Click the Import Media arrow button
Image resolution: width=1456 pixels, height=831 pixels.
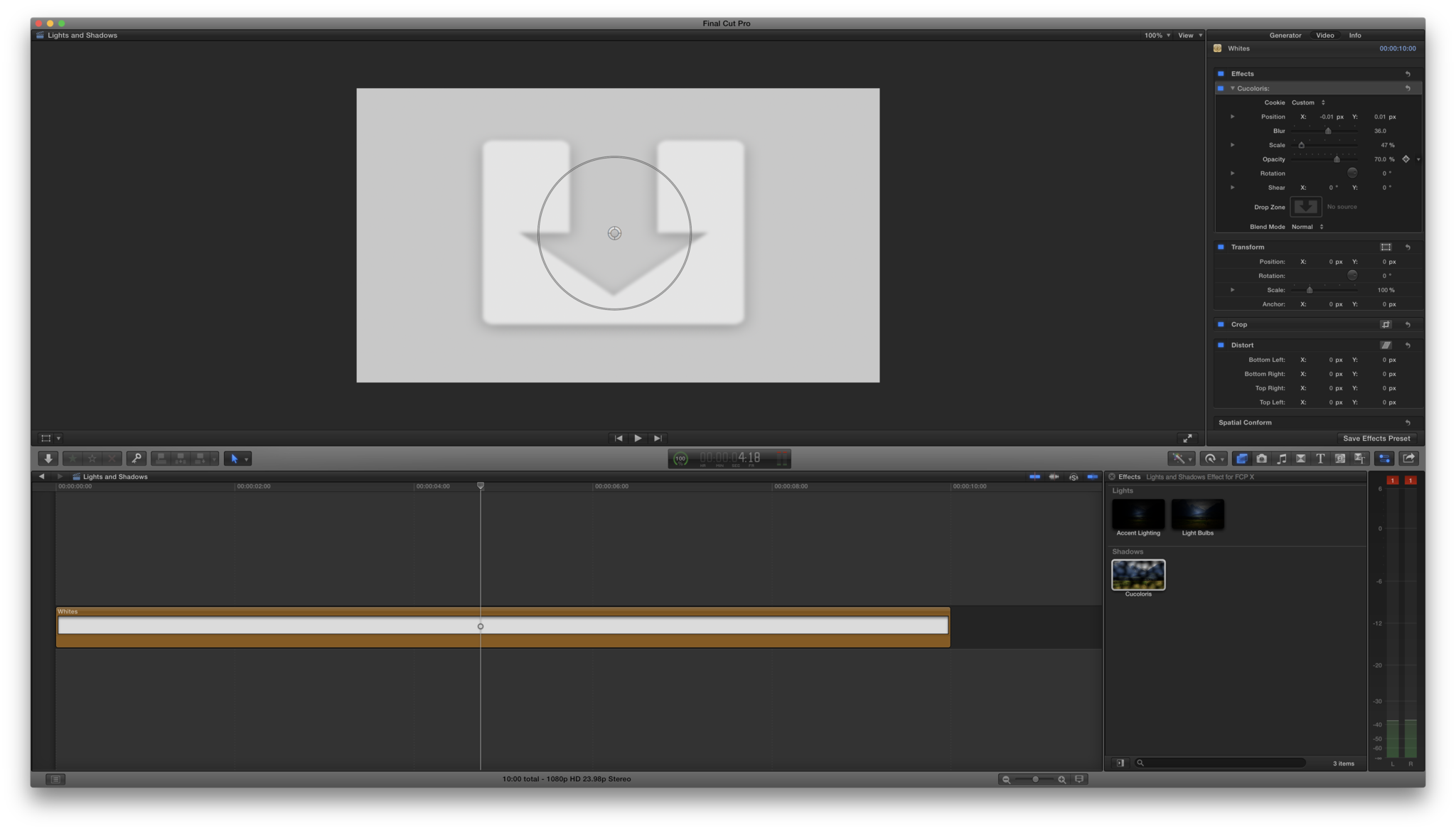click(x=48, y=459)
